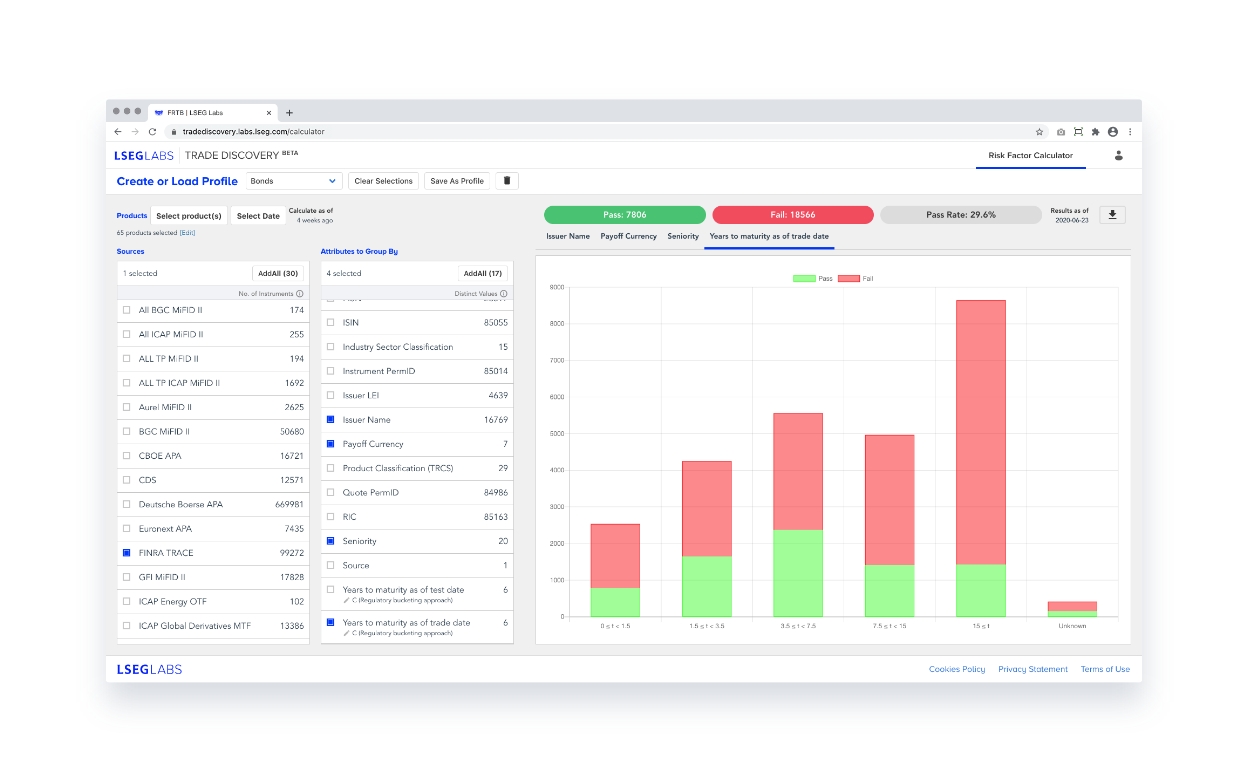1248x782 pixels.
Task: Select Years to maturity as of trade date tab
Action: [769, 236]
